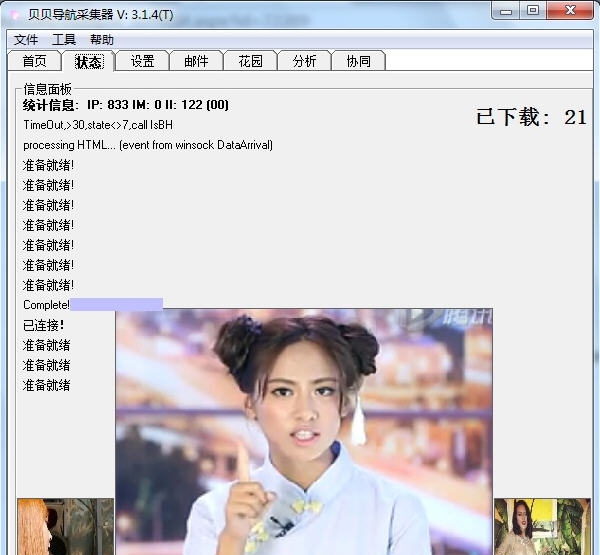This screenshot has width=600, height=555.
Task: Close the 贝贝导航采集器 window
Action: coord(570,10)
